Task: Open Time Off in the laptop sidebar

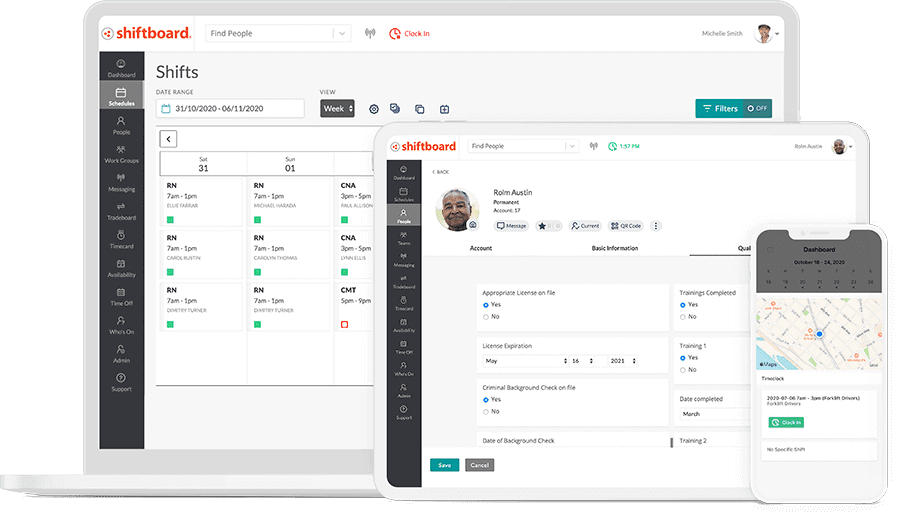Action: [x=121, y=297]
